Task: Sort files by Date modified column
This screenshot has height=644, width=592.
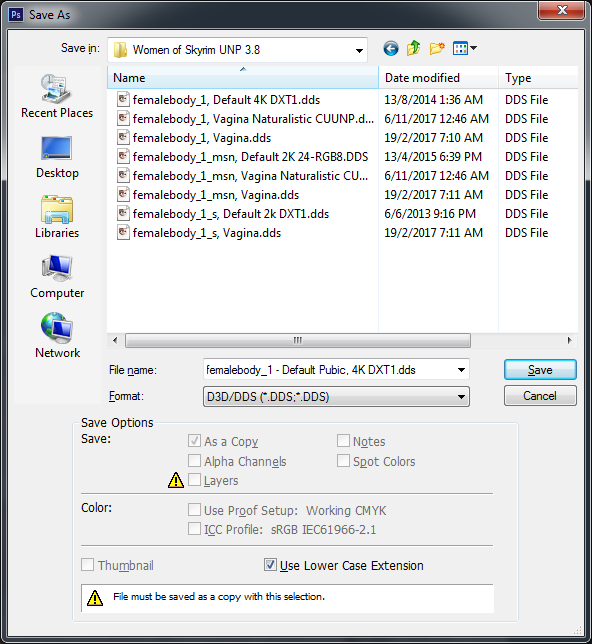Action: click(x=438, y=78)
